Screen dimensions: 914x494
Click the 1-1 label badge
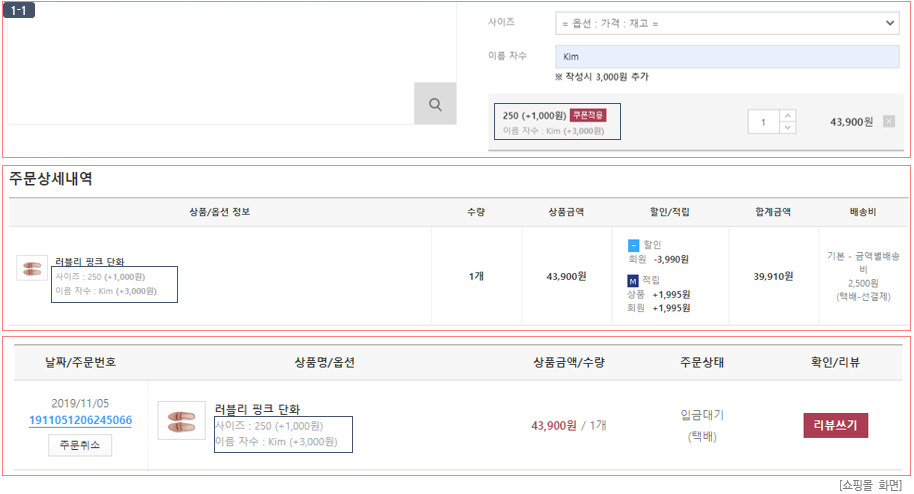19,10
